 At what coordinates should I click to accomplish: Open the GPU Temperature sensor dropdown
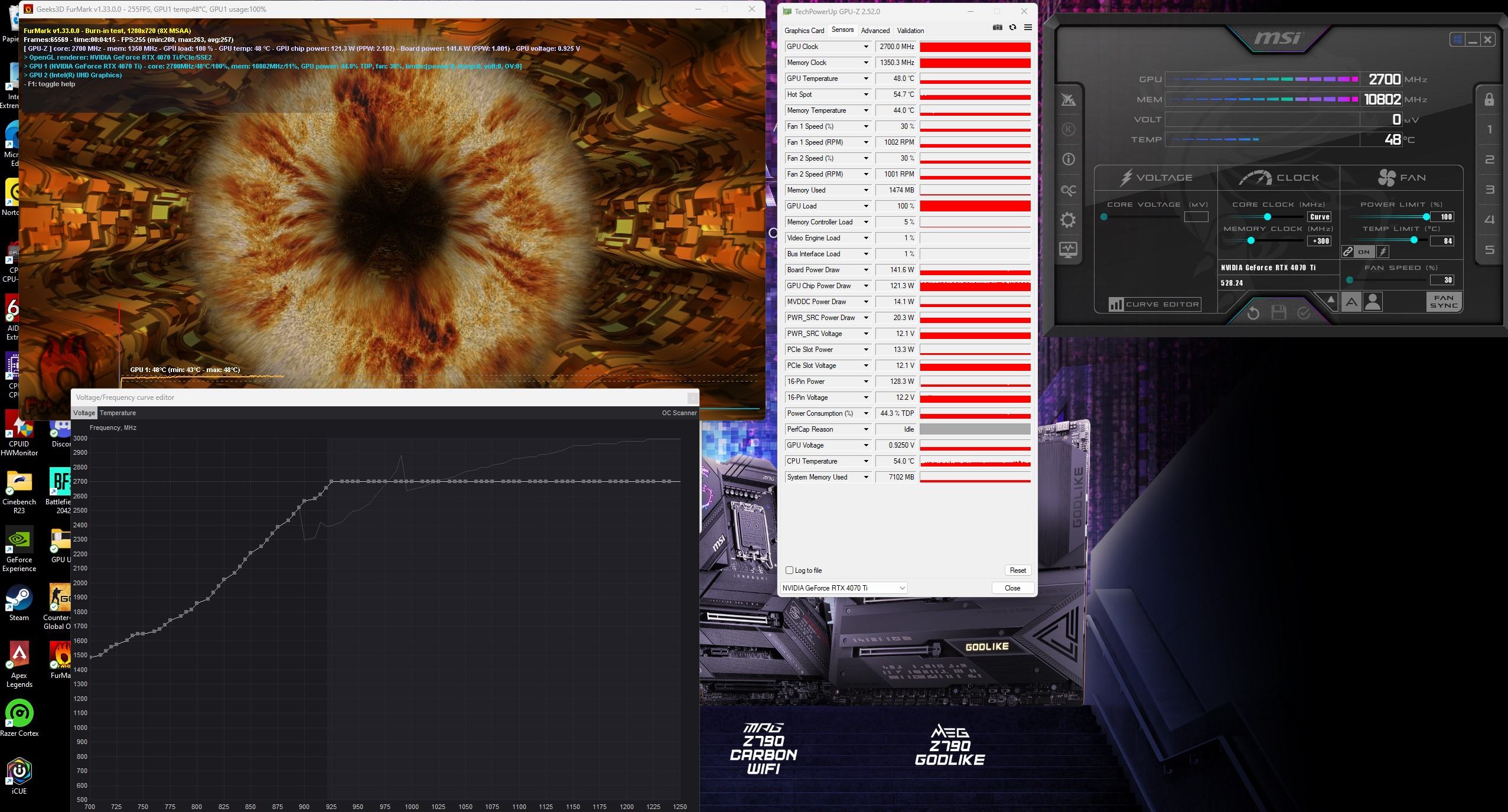(x=866, y=79)
